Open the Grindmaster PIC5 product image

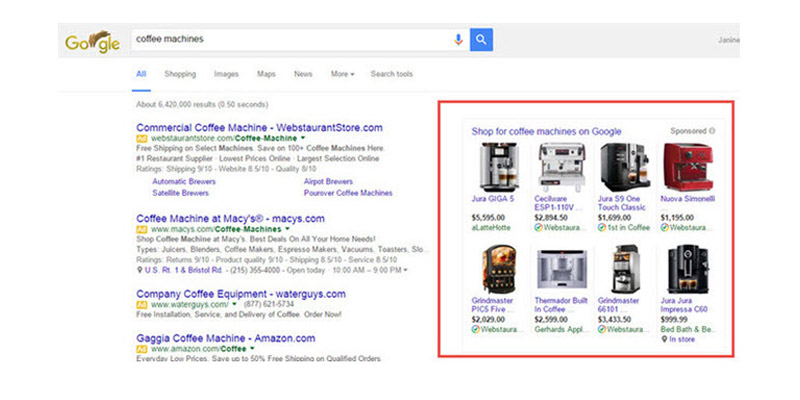[x=499, y=269]
